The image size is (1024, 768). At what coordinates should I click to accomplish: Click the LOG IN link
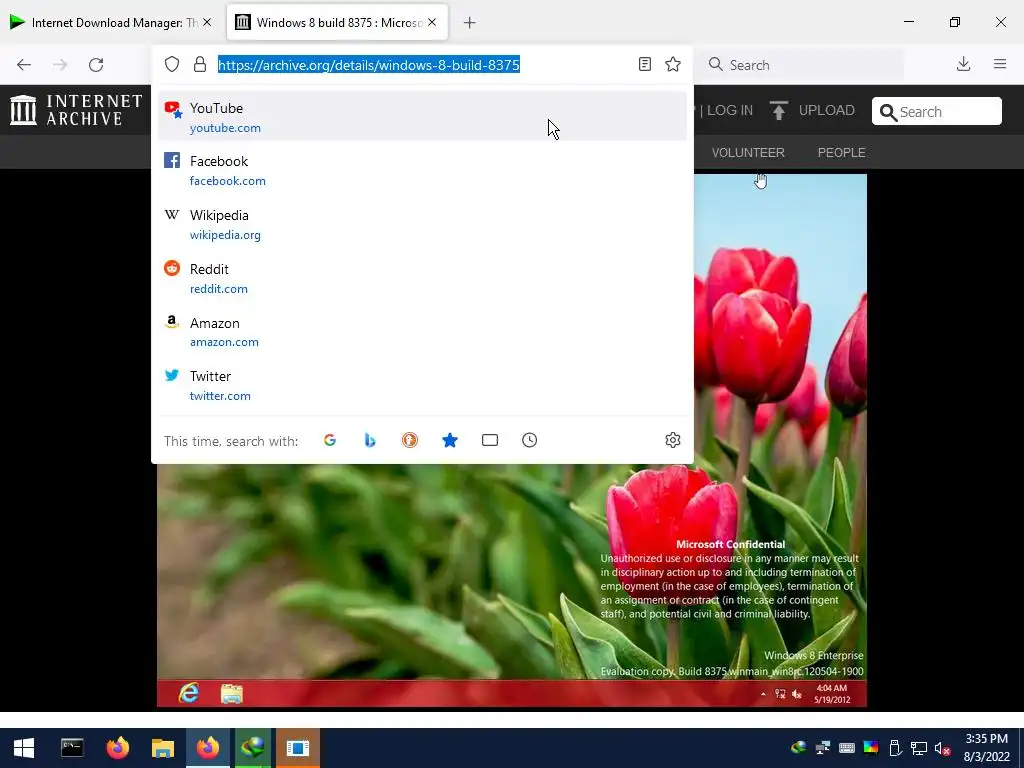(729, 110)
